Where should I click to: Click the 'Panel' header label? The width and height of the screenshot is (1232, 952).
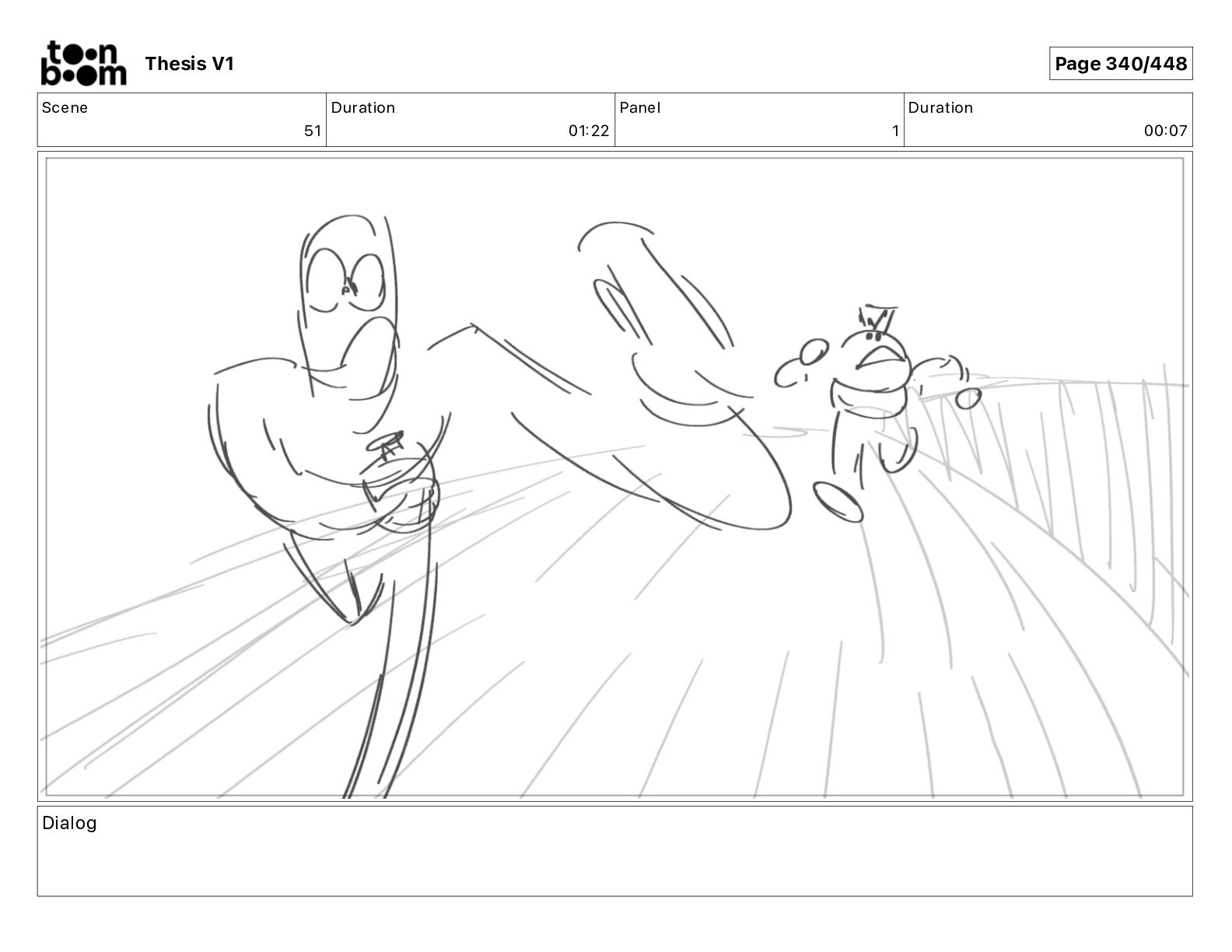(x=640, y=107)
